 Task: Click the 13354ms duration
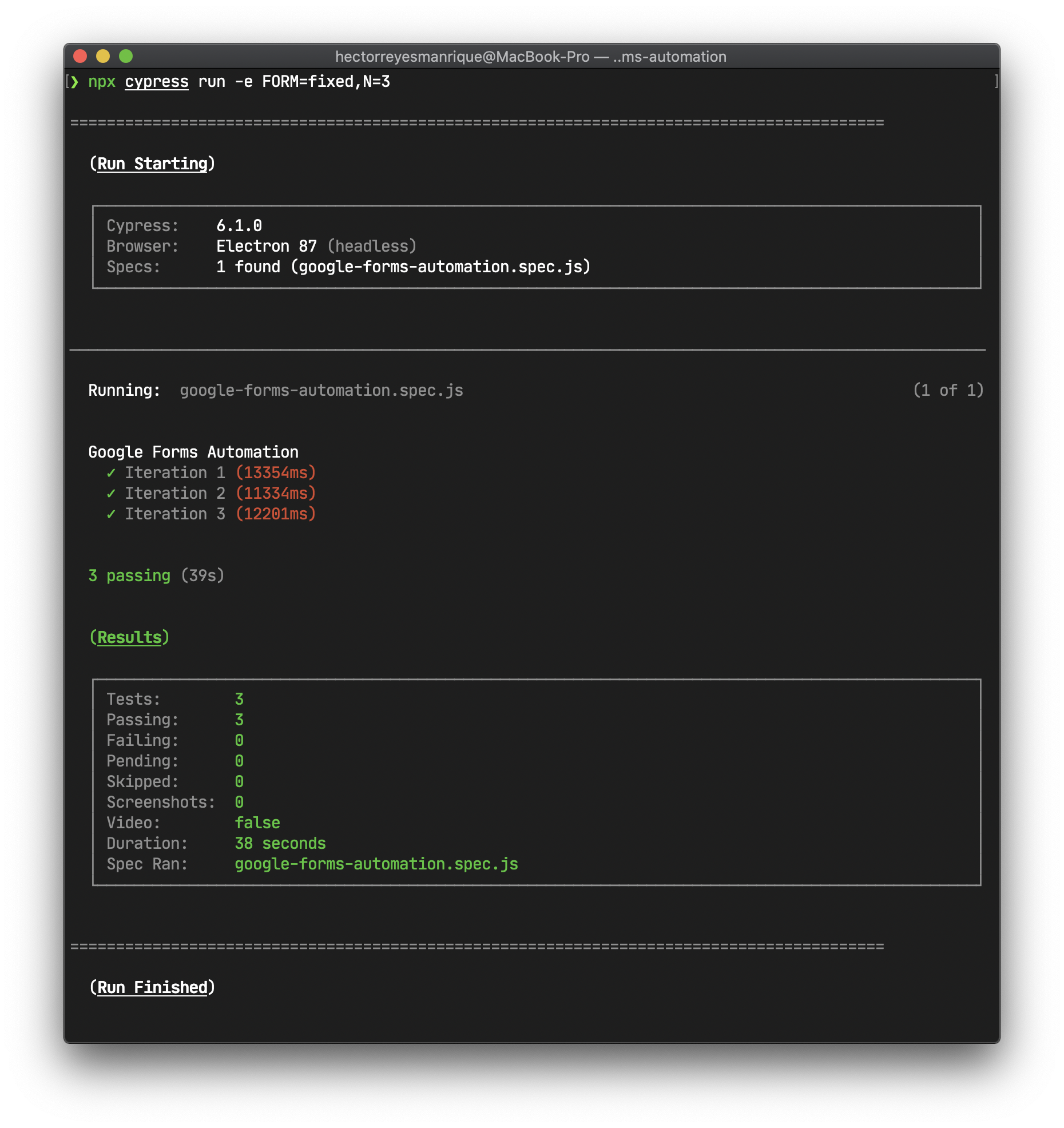[276, 472]
